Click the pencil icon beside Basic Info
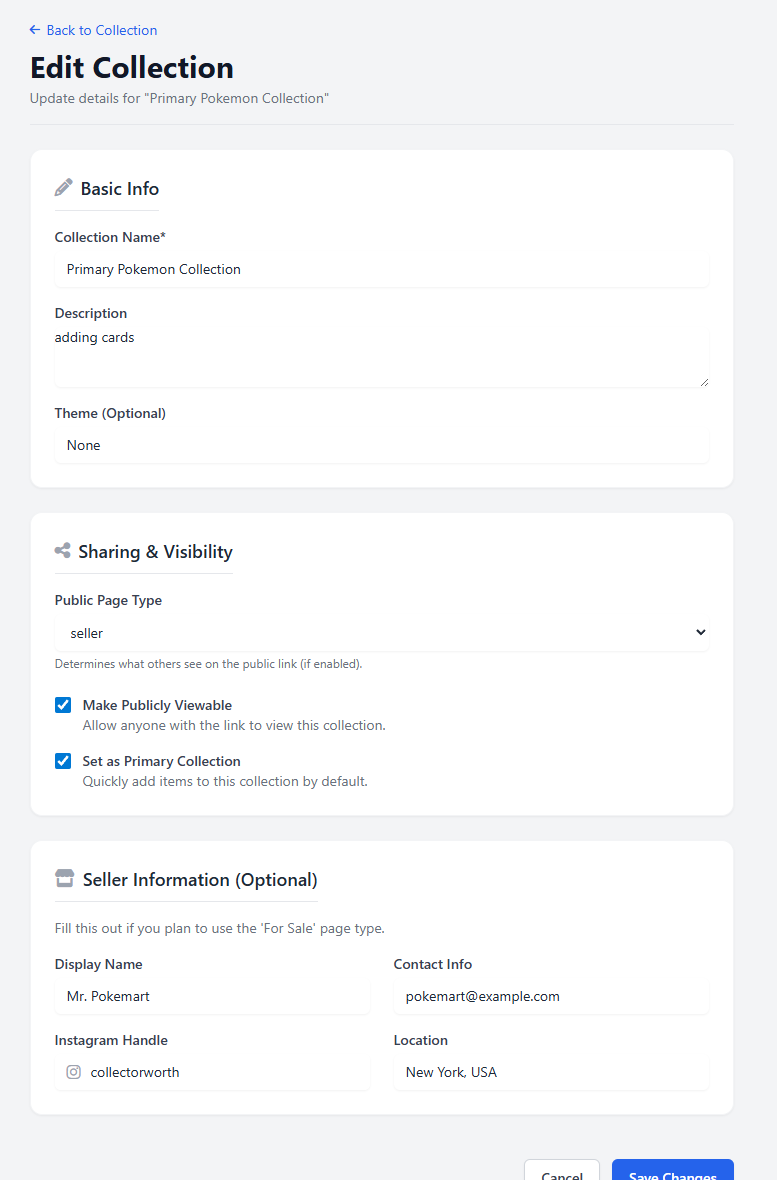The height and width of the screenshot is (1180, 777). coord(63,187)
